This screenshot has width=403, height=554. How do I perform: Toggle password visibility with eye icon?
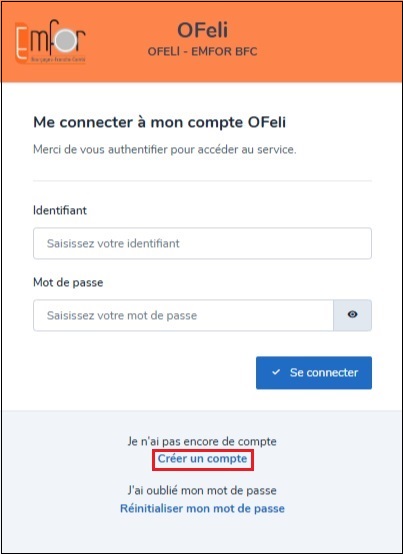point(352,315)
